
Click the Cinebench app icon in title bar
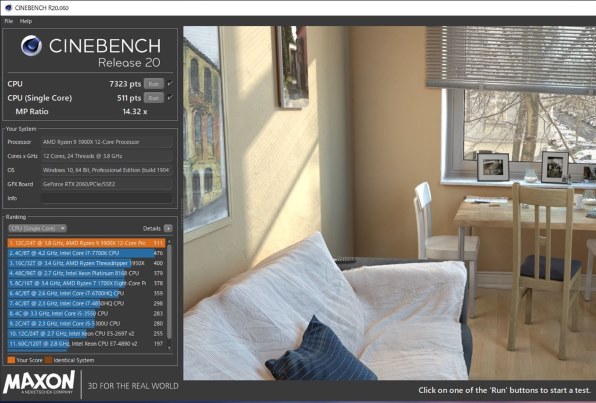click(x=8, y=8)
